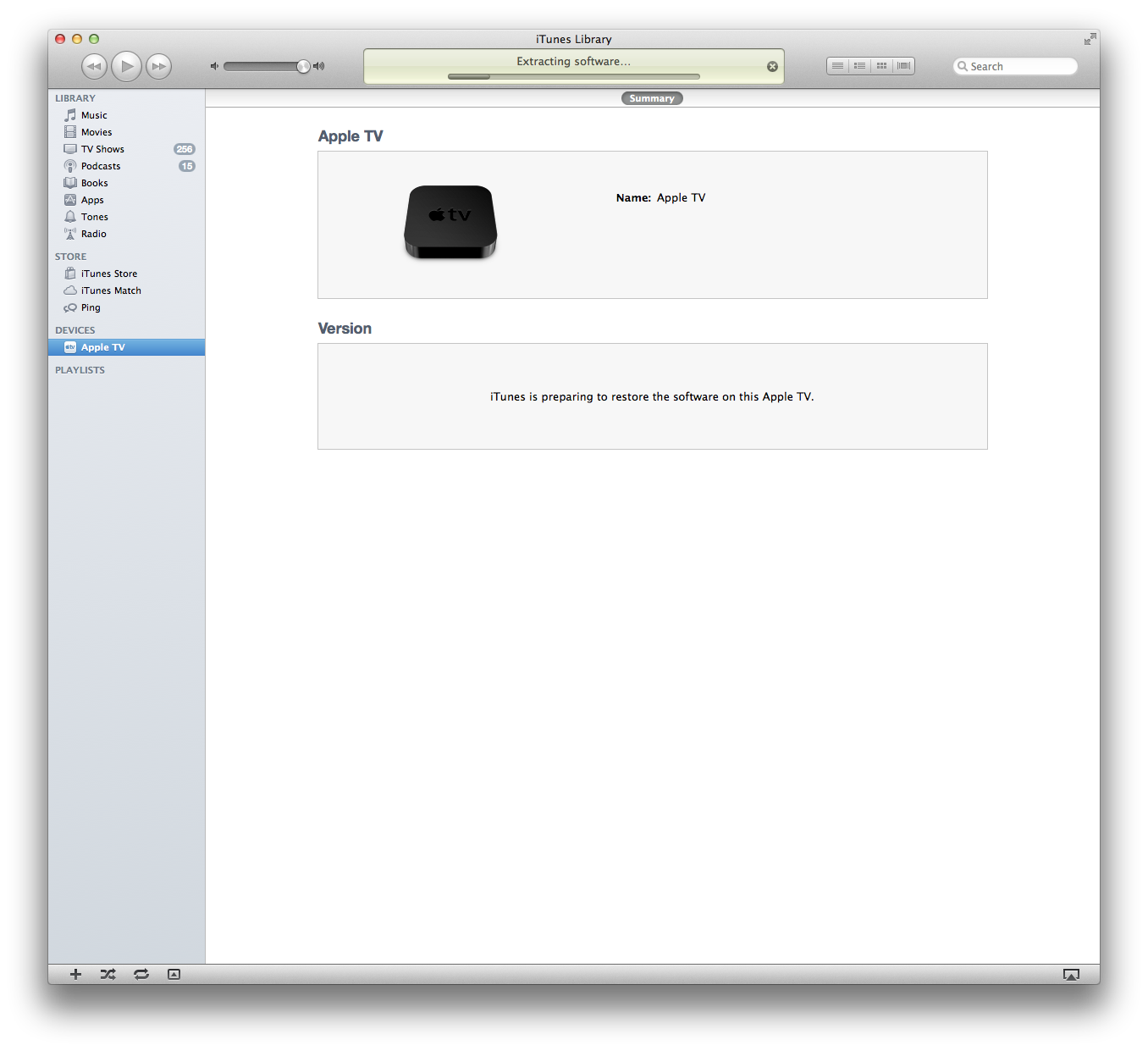Select Music in the library sidebar

[126, 115]
